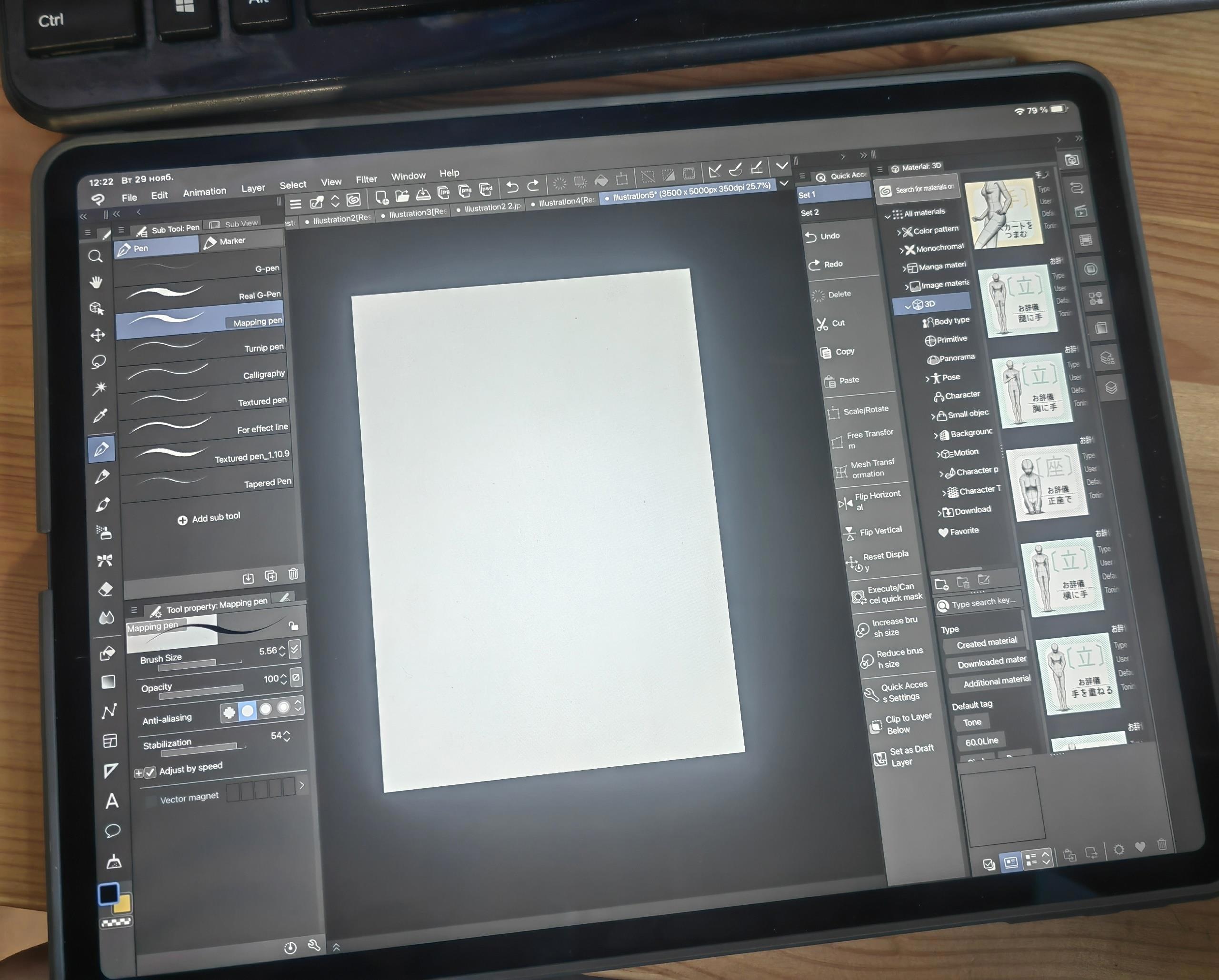This screenshot has height=980, width=1219.
Task: Expand the Pose folder in material tree
Action: click(927, 379)
